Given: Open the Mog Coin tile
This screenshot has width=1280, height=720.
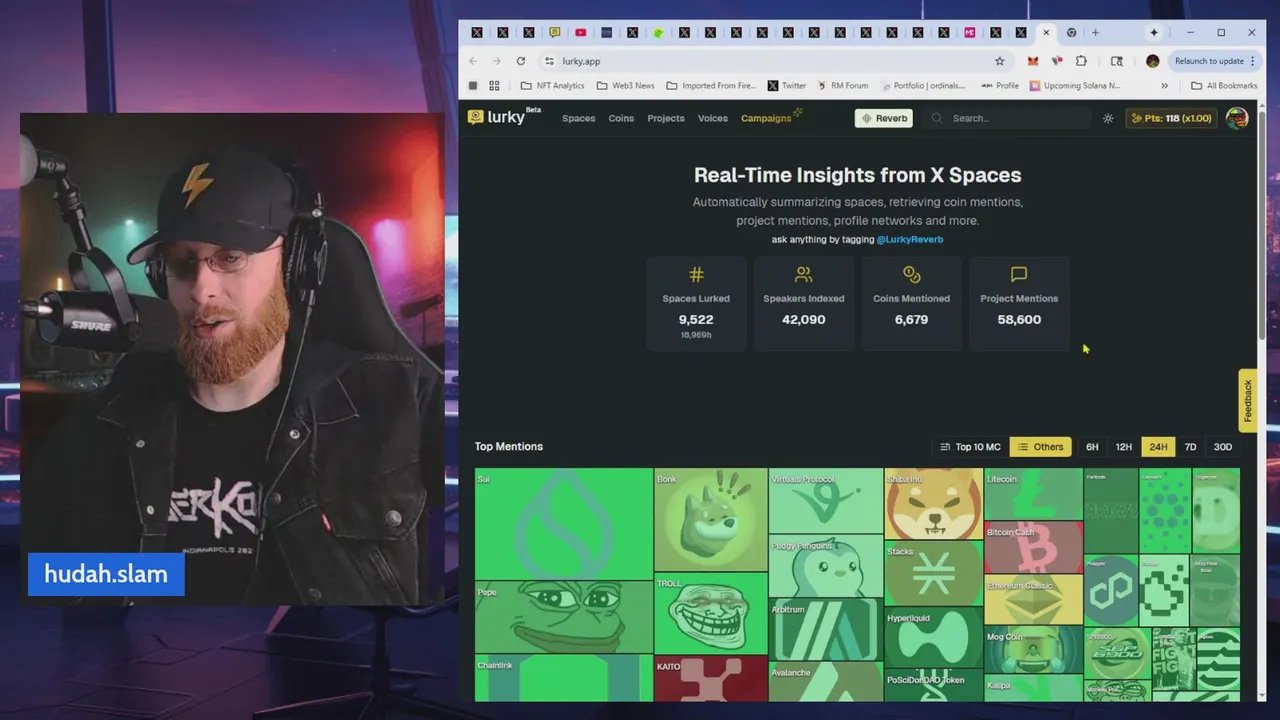Looking at the screenshot, I should pyautogui.click(x=1033, y=651).
